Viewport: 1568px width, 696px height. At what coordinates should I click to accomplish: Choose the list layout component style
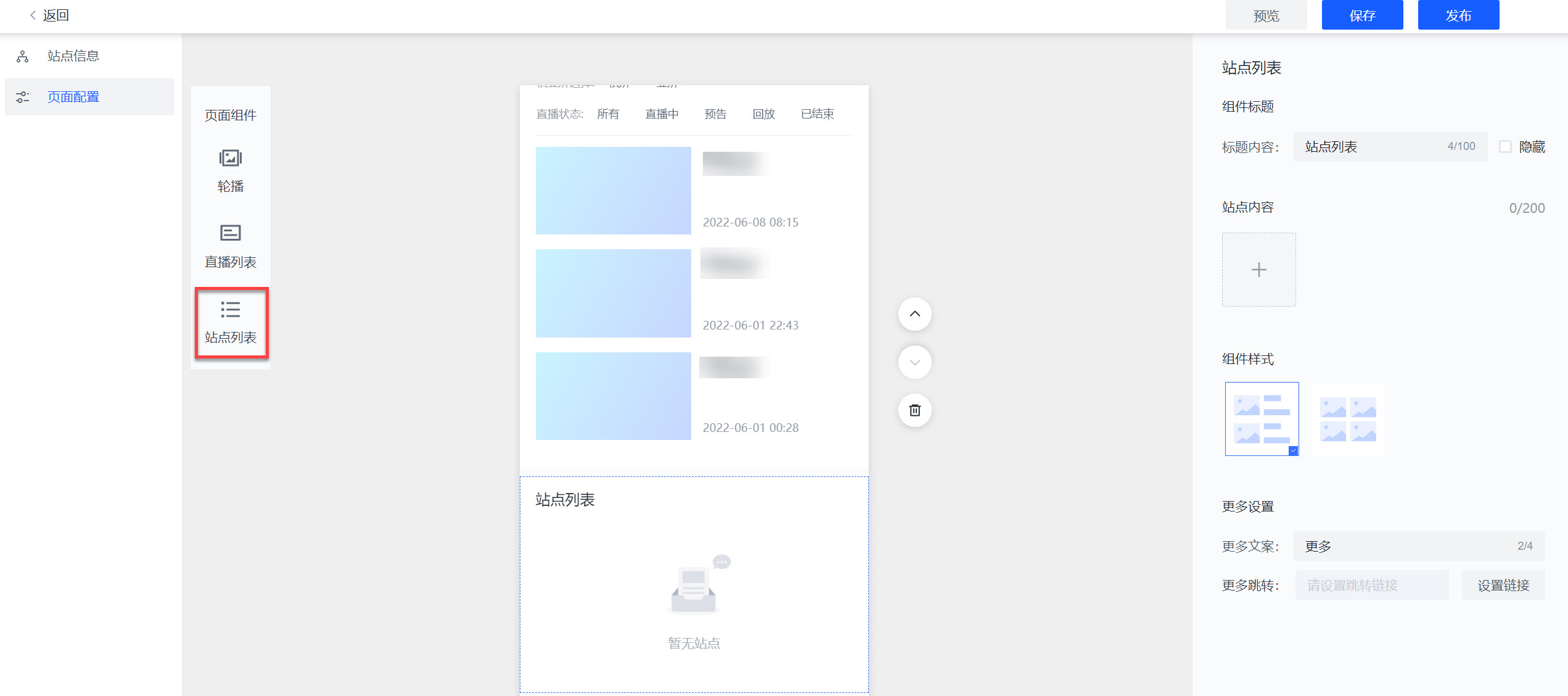[1262, 419]
